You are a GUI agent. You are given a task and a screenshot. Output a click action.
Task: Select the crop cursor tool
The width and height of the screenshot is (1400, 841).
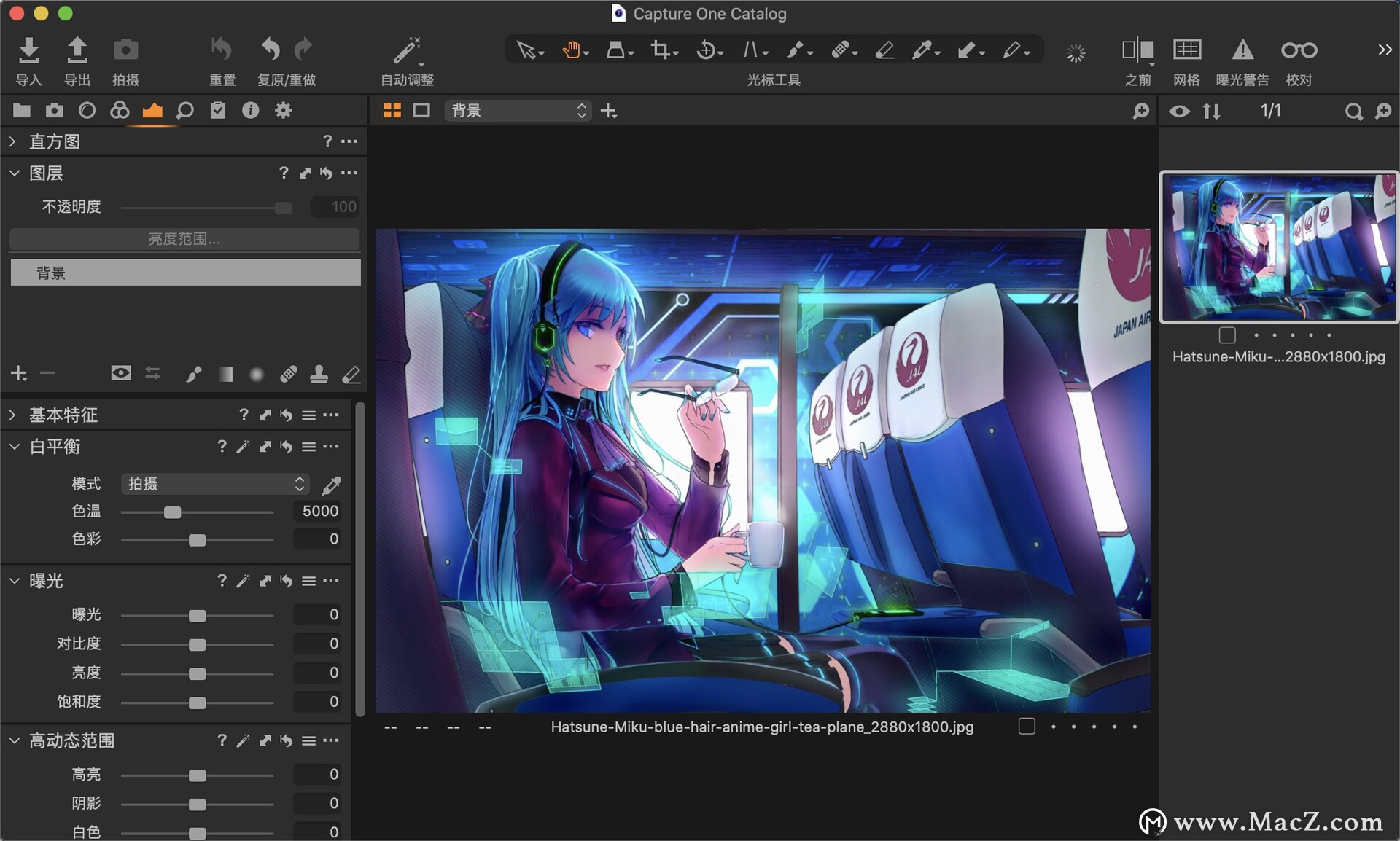(661, 50)
